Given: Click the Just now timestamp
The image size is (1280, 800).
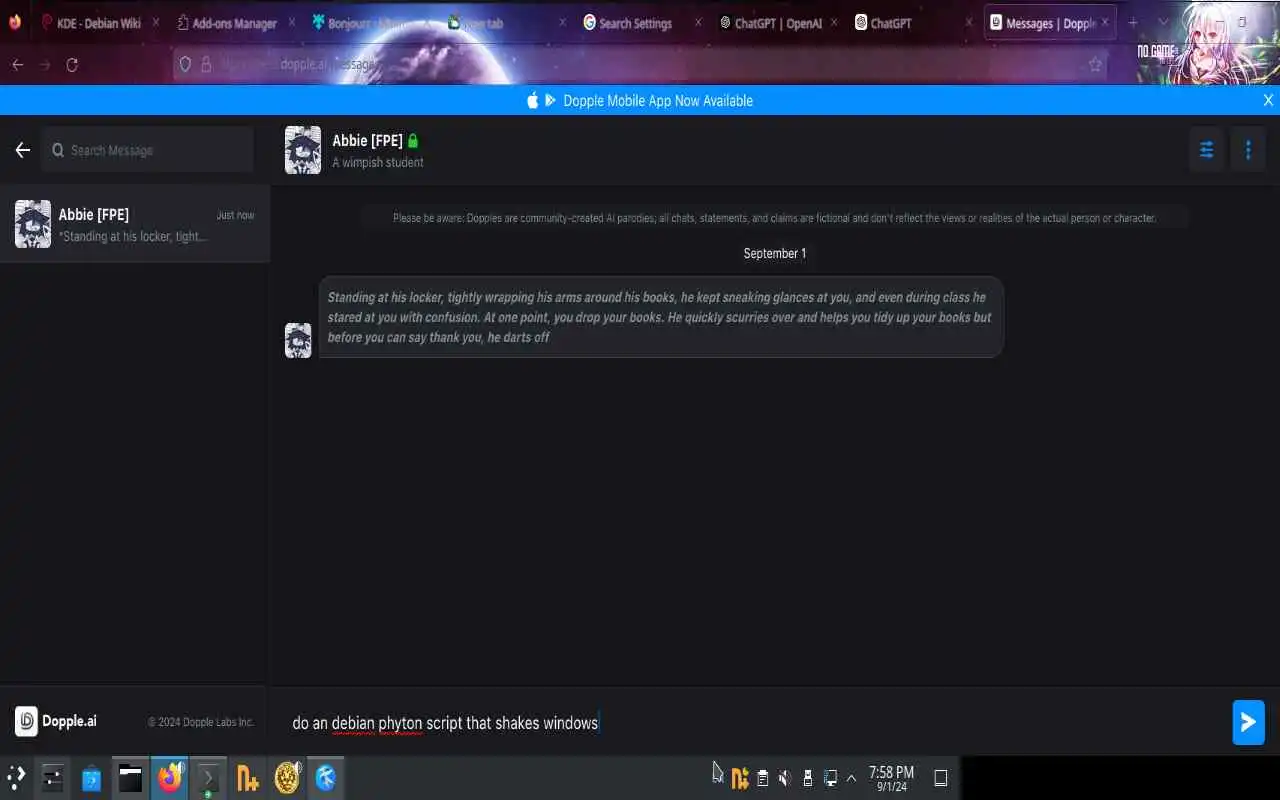Looking at the screenshot, I should (x=236, y=215).
